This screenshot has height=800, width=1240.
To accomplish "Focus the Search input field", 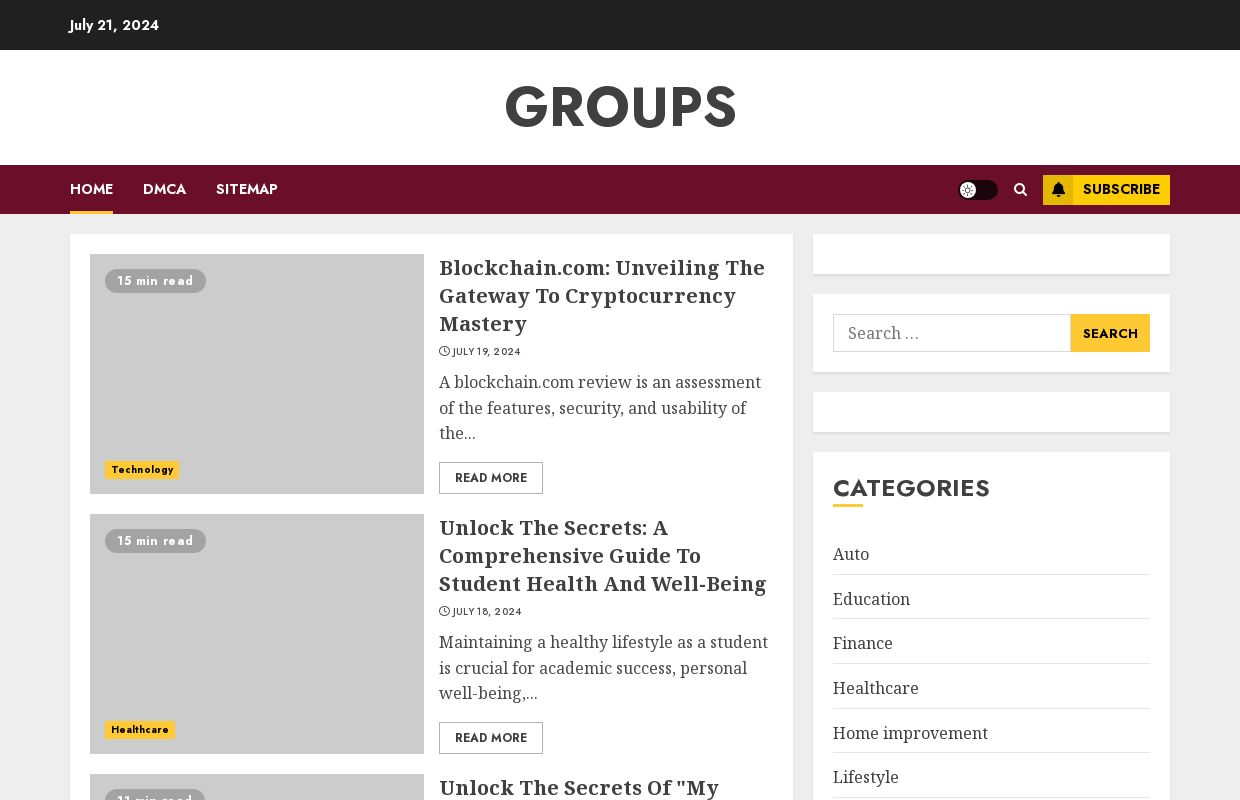I will coord(952,333).
